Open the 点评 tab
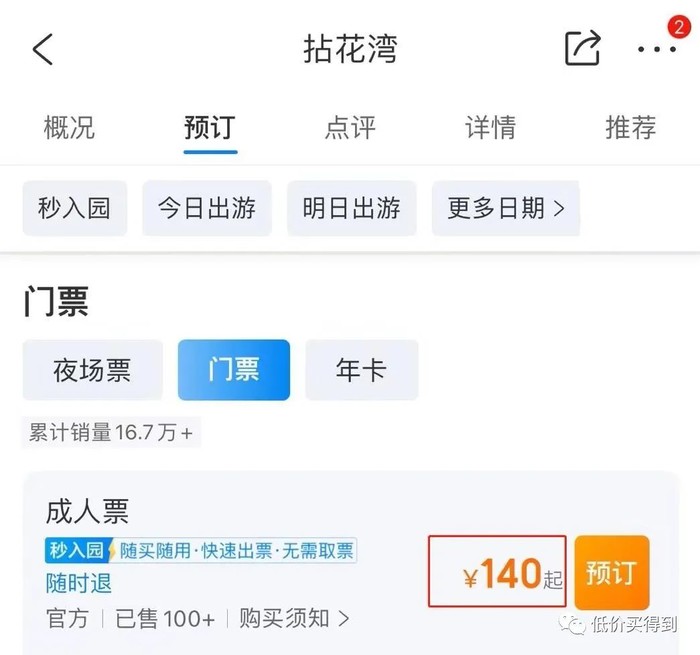Image resolution: width=700 pixels, height=655 pixels. click(350, 128)
